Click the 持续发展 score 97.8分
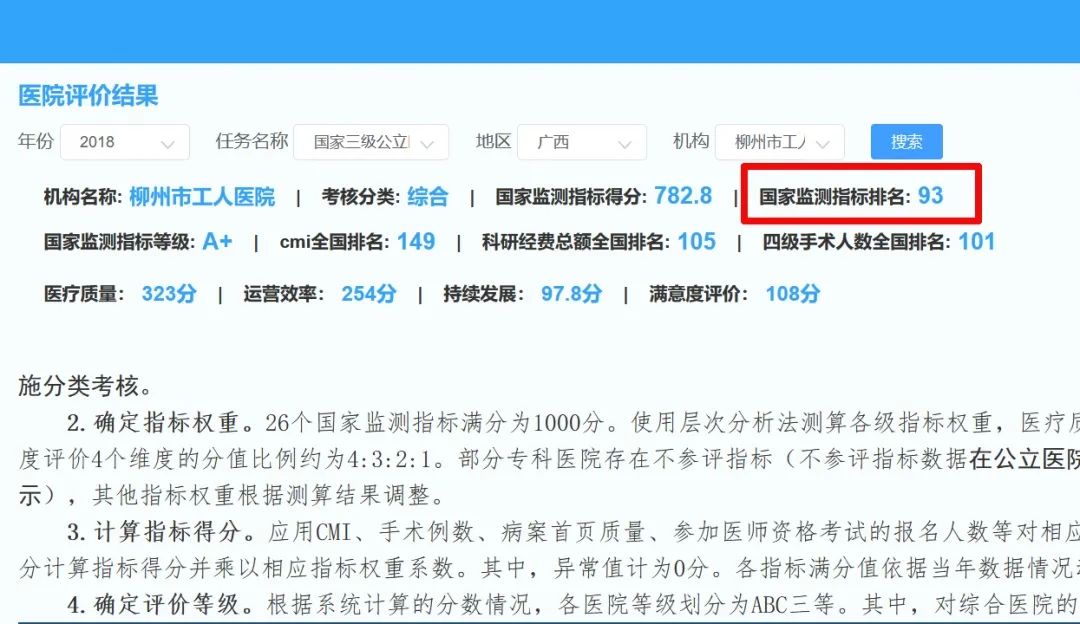 point(571,294)
